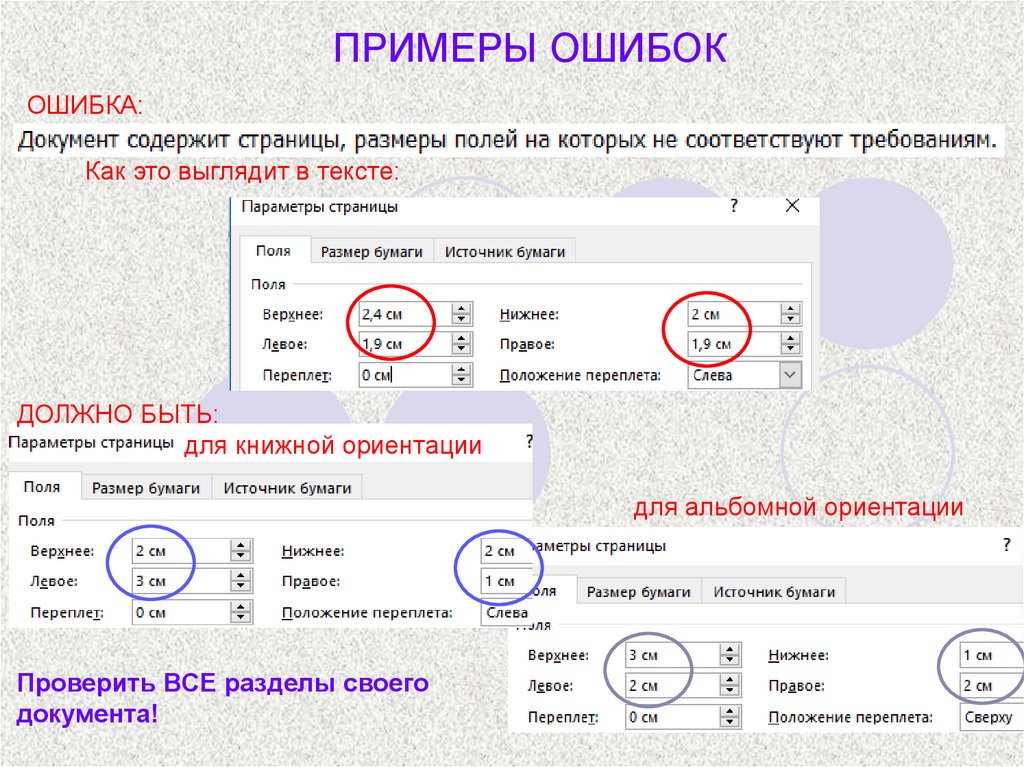
Task: Click the spinner arrows next to the 2,4 см field
Action: click(461, 314)
